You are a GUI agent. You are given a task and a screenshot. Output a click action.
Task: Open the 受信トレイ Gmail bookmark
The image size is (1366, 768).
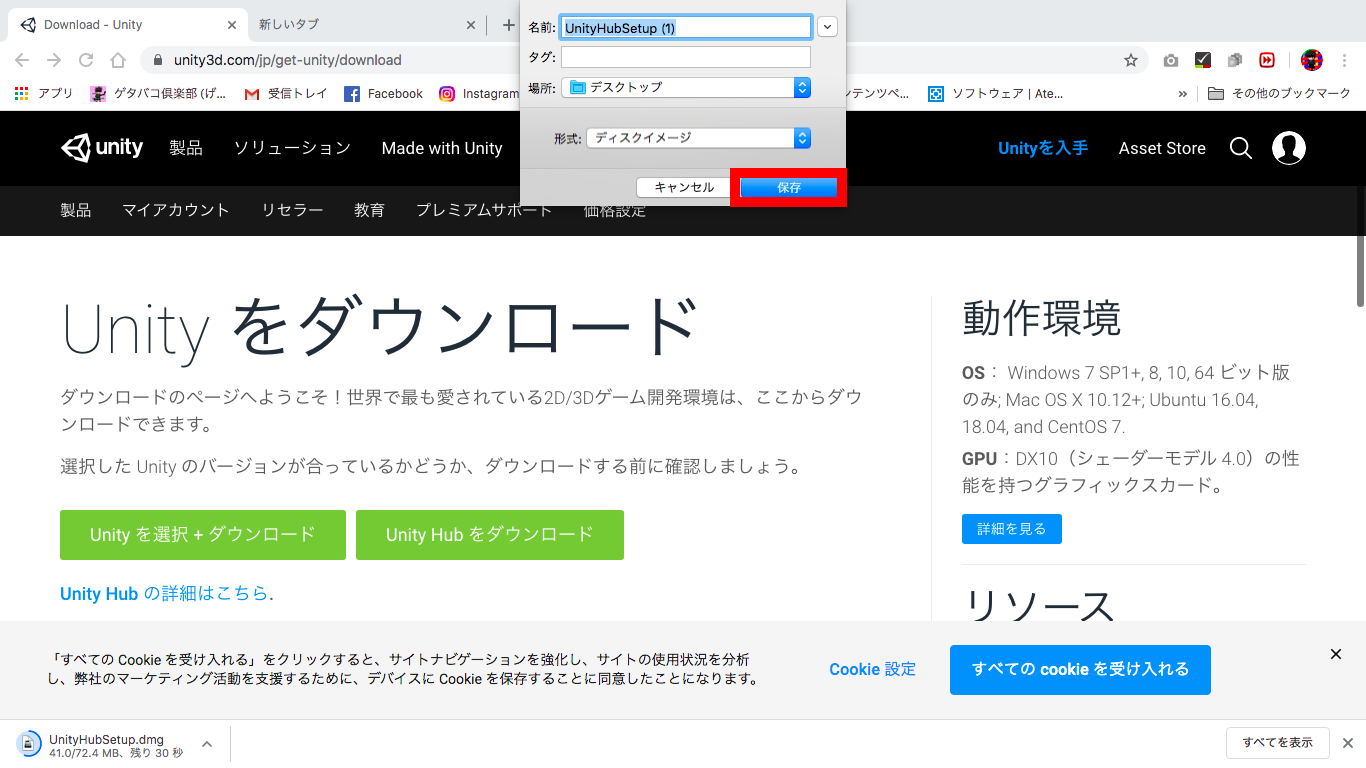[x=286, y=93]
